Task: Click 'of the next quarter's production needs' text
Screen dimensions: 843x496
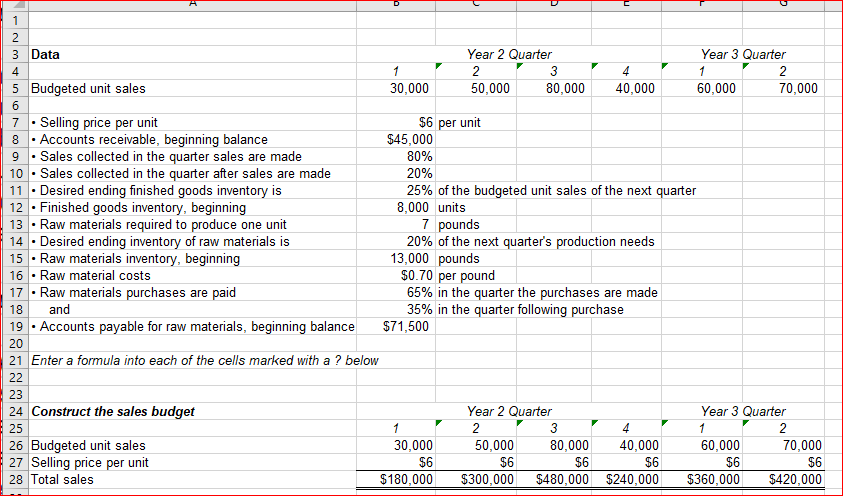Action: [546, 242]
